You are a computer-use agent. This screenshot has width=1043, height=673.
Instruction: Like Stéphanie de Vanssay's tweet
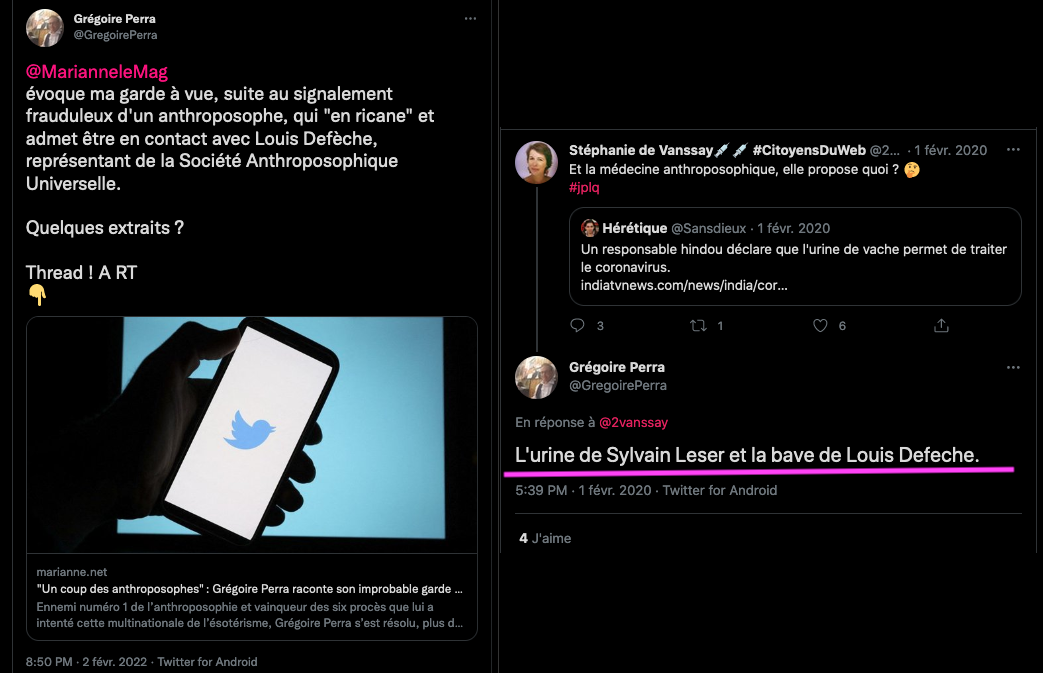click(x=820, y=325)
